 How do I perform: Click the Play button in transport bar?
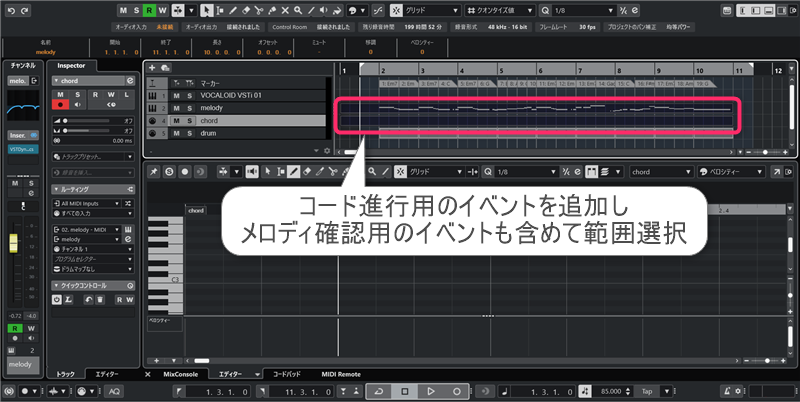[x=431, y=391]
